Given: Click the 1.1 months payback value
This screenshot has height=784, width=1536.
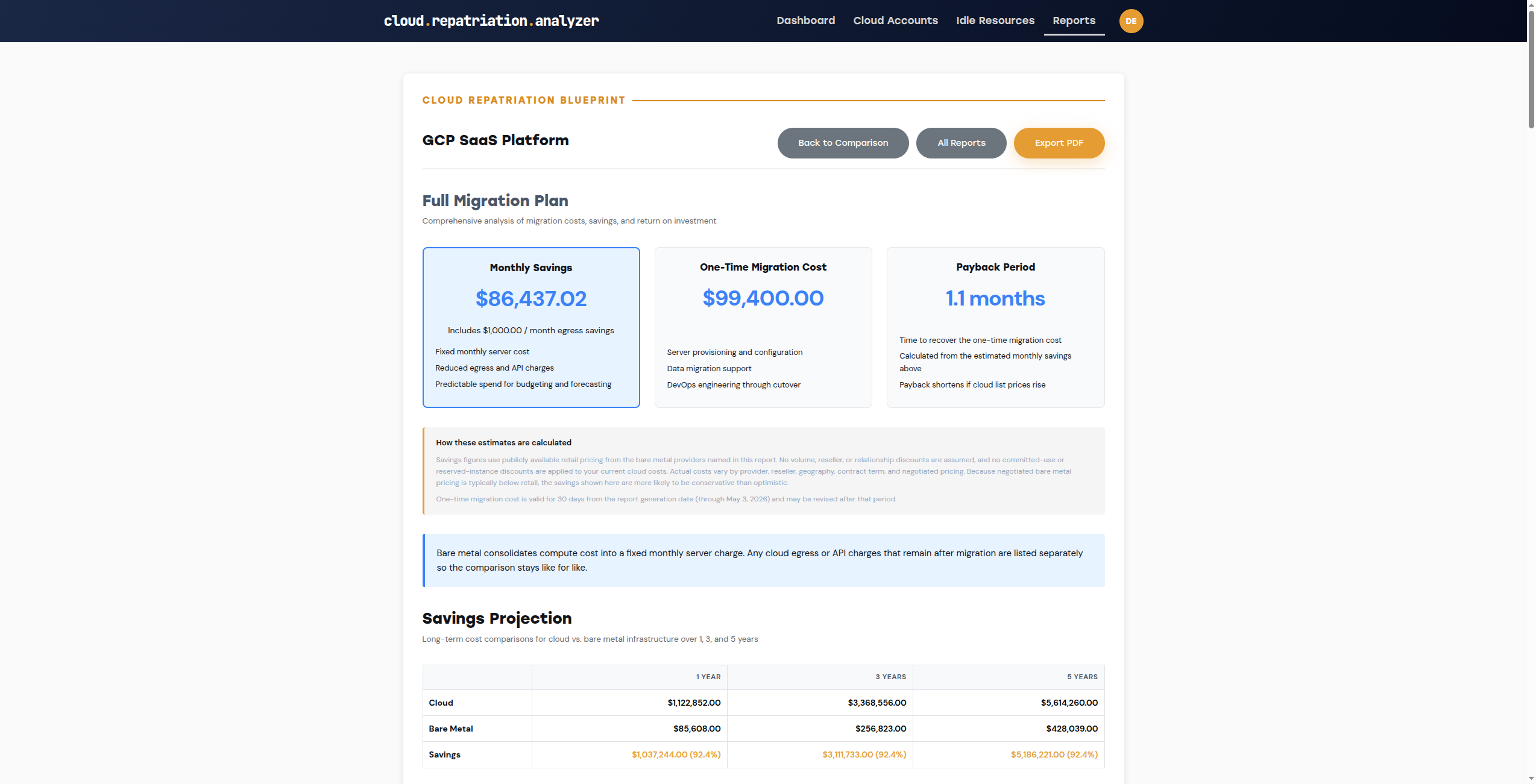Looking at the screenshot, I should [995, 298].
